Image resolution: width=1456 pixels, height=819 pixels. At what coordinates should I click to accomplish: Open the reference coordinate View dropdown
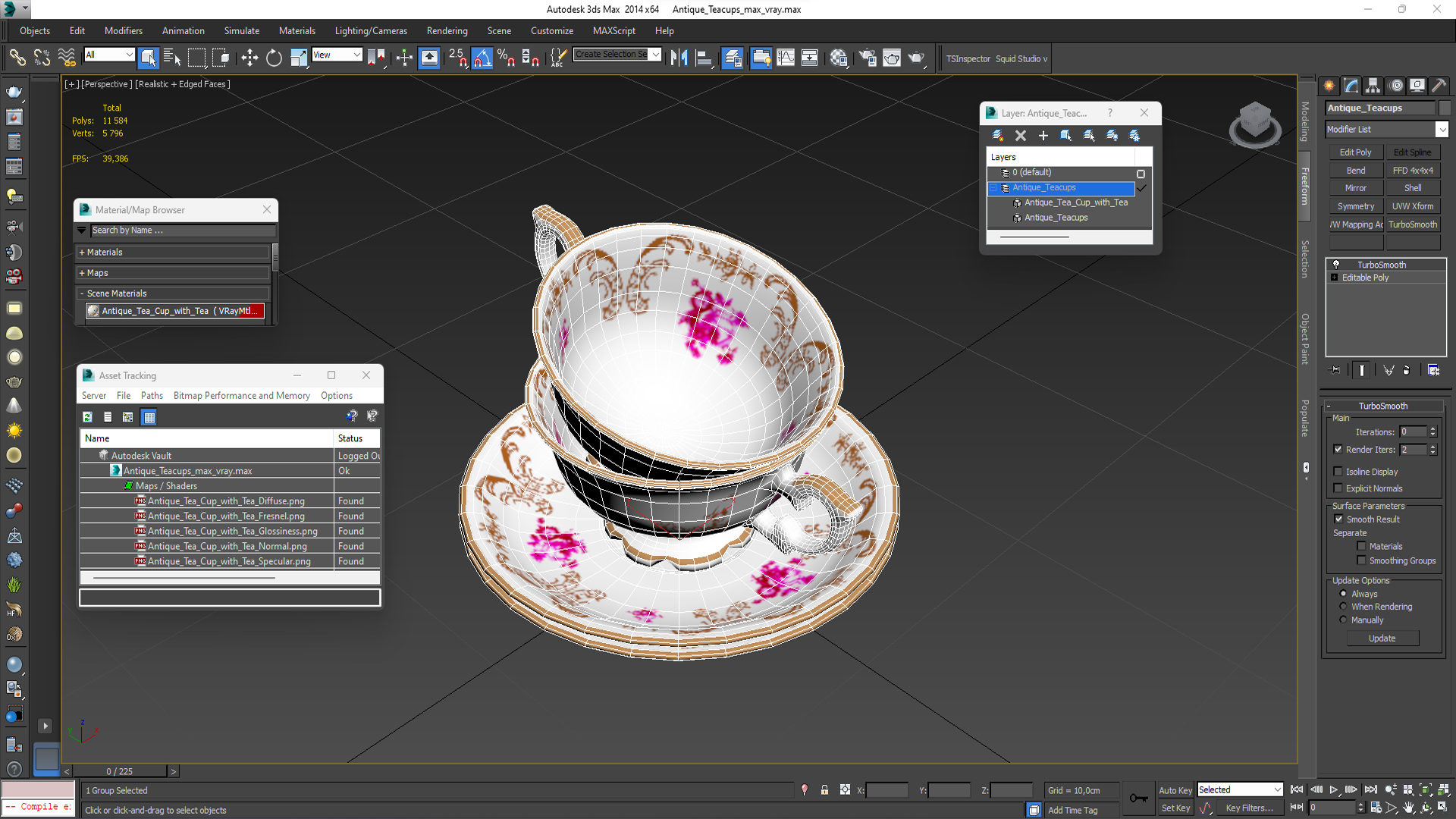(337, 55)
